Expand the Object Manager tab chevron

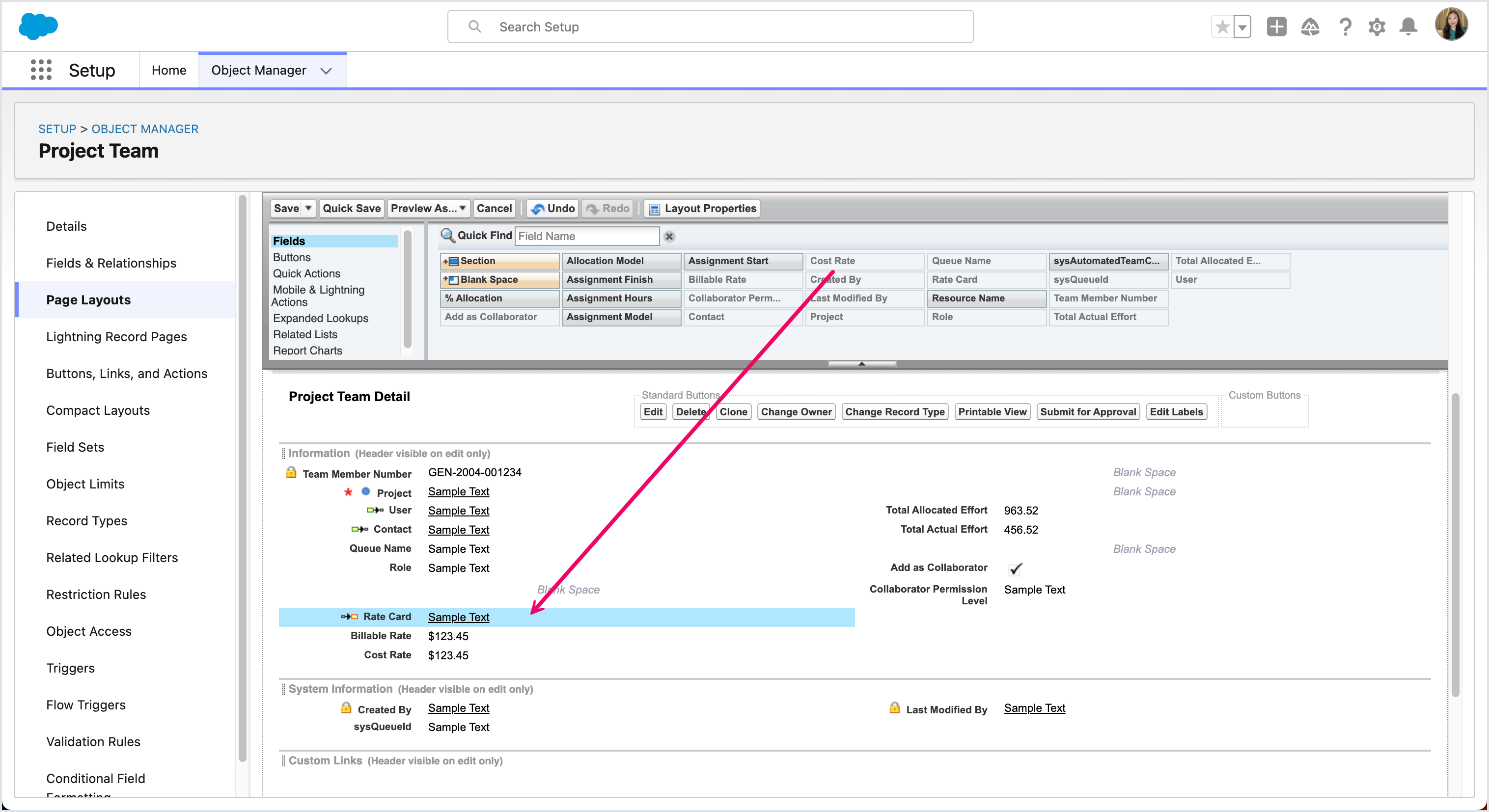click(x=326, y=71)
